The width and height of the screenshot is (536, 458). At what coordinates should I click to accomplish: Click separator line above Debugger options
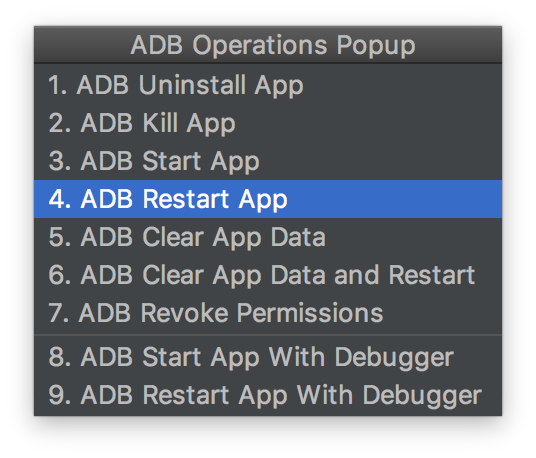[x=268, y=335]
